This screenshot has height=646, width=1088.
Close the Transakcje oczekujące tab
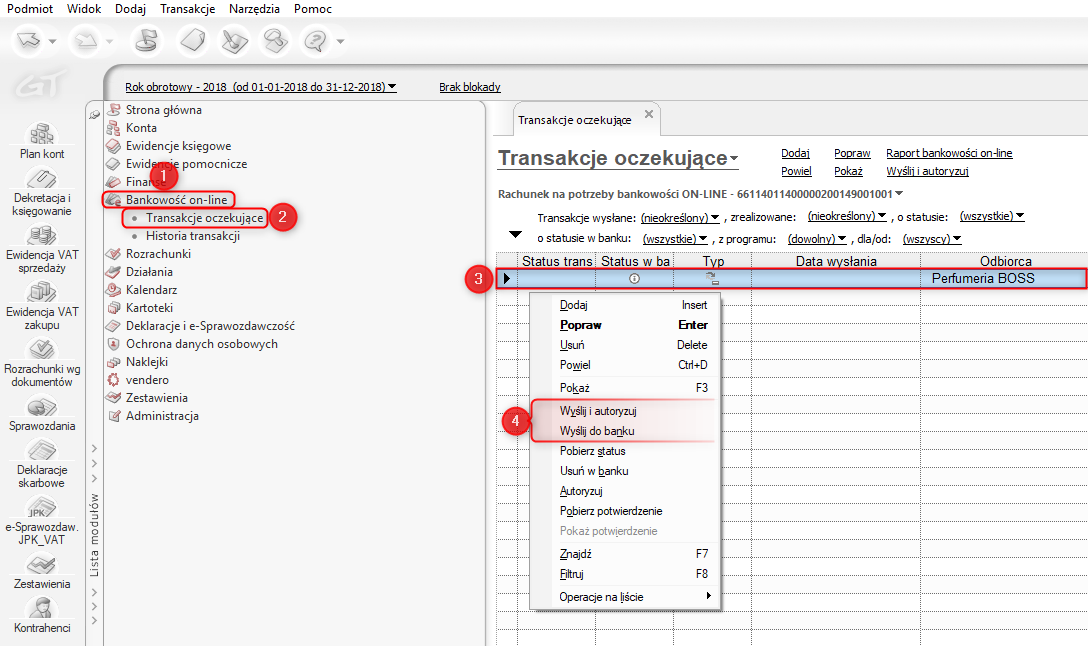[649, 114]
